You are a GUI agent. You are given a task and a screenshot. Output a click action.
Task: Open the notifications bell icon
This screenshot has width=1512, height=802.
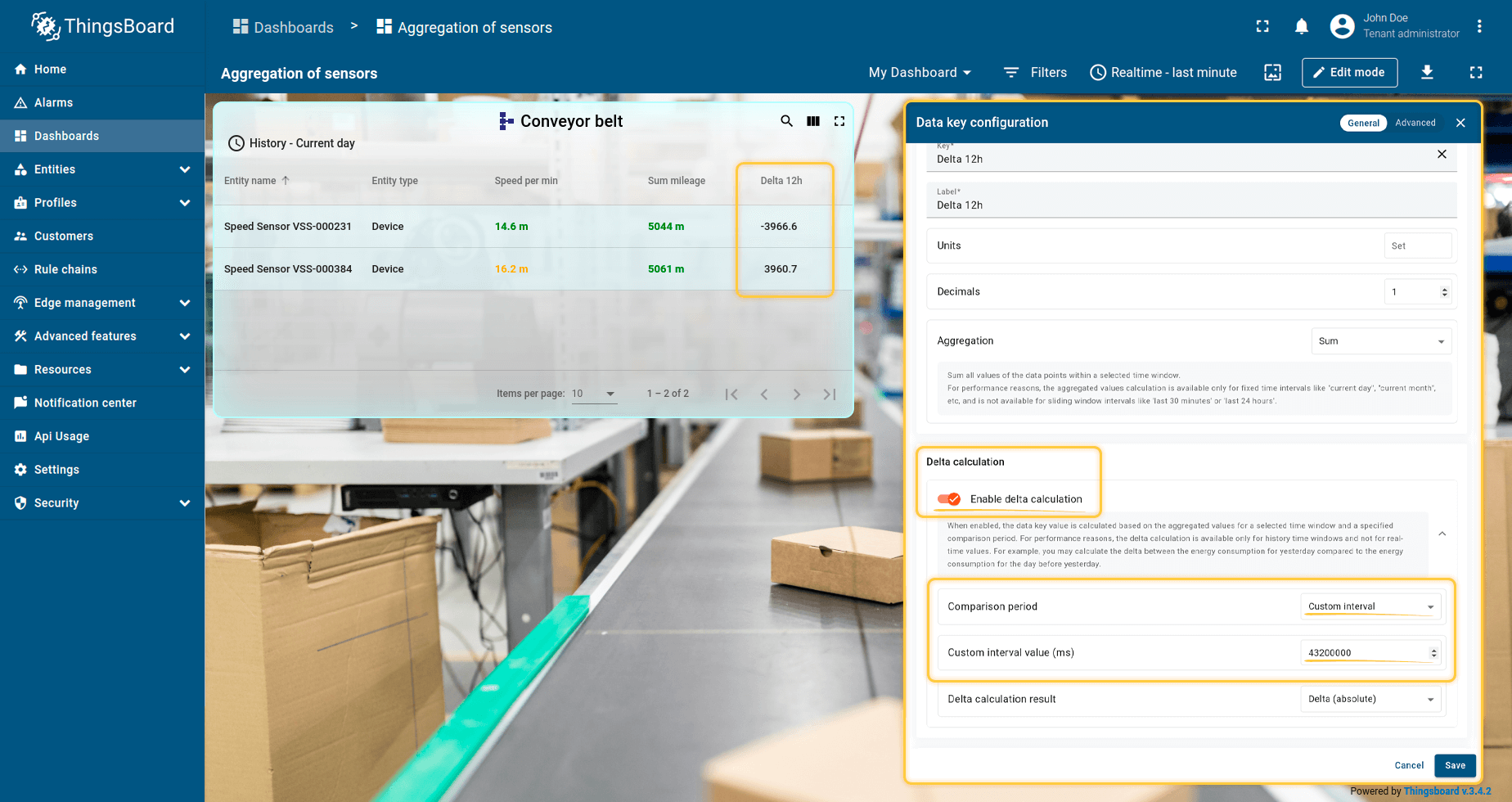point(1301,27)
